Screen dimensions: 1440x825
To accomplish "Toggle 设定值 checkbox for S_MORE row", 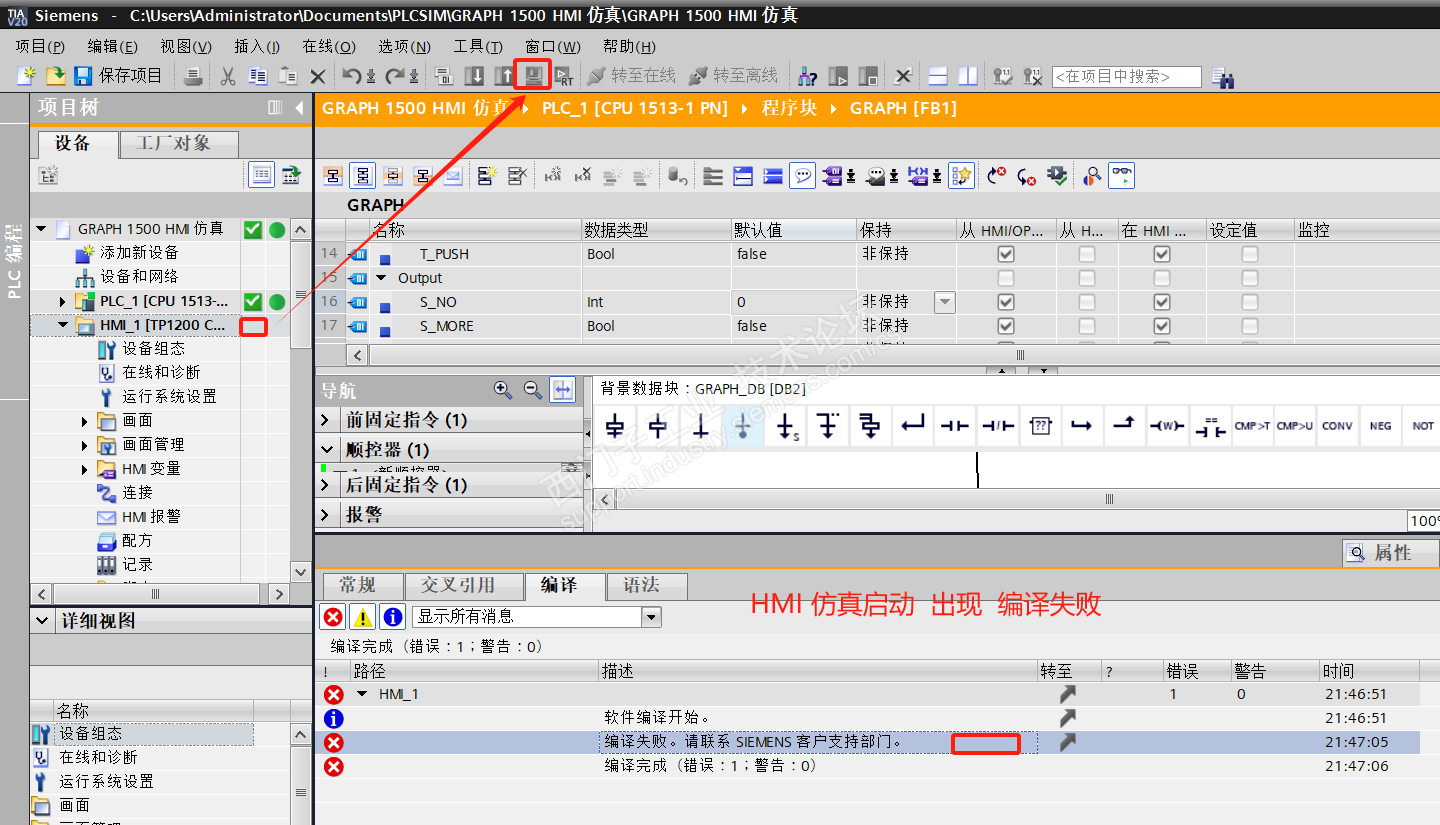I will tap(1250, 326).
